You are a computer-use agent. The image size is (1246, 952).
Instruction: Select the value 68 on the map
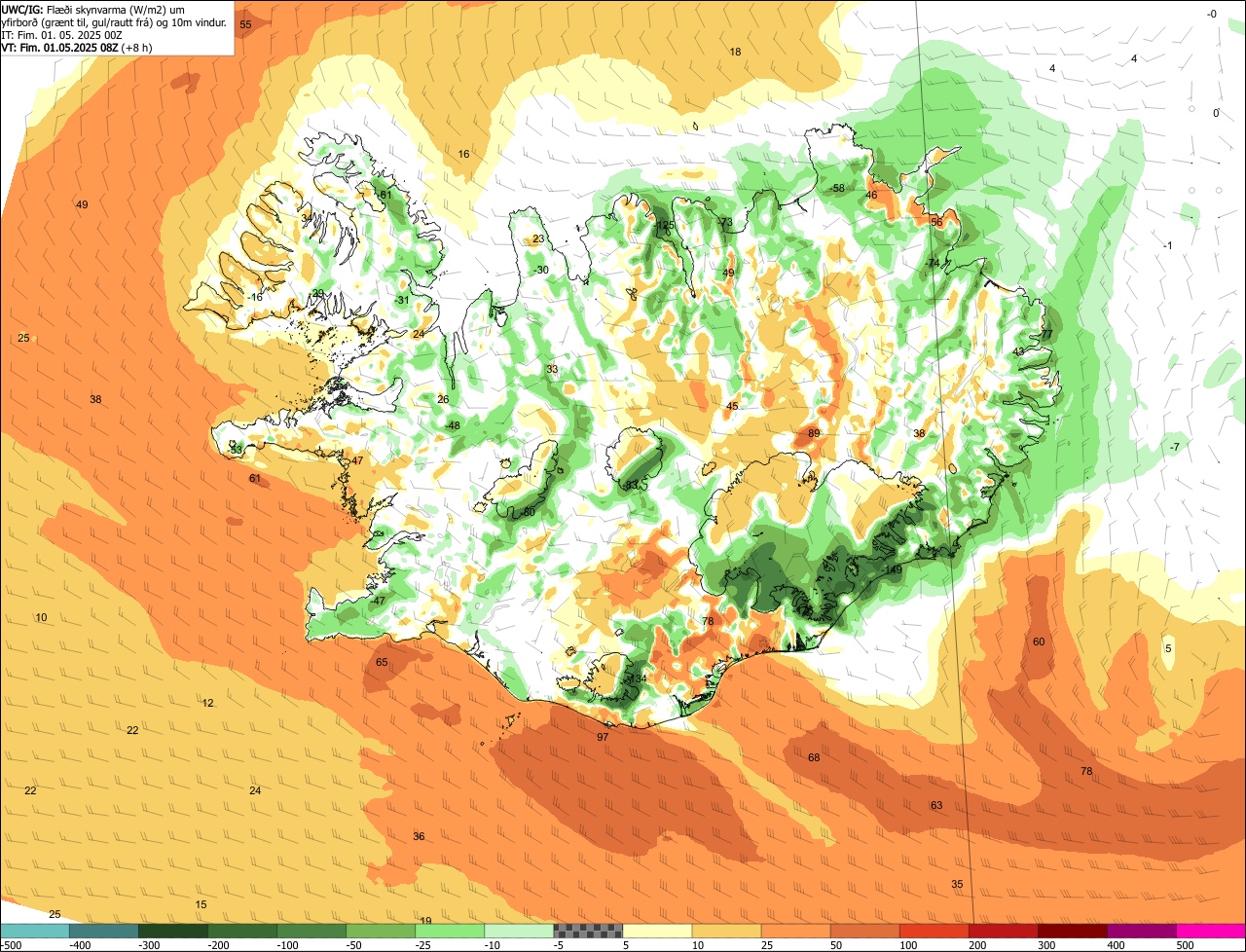click(814, 757)
